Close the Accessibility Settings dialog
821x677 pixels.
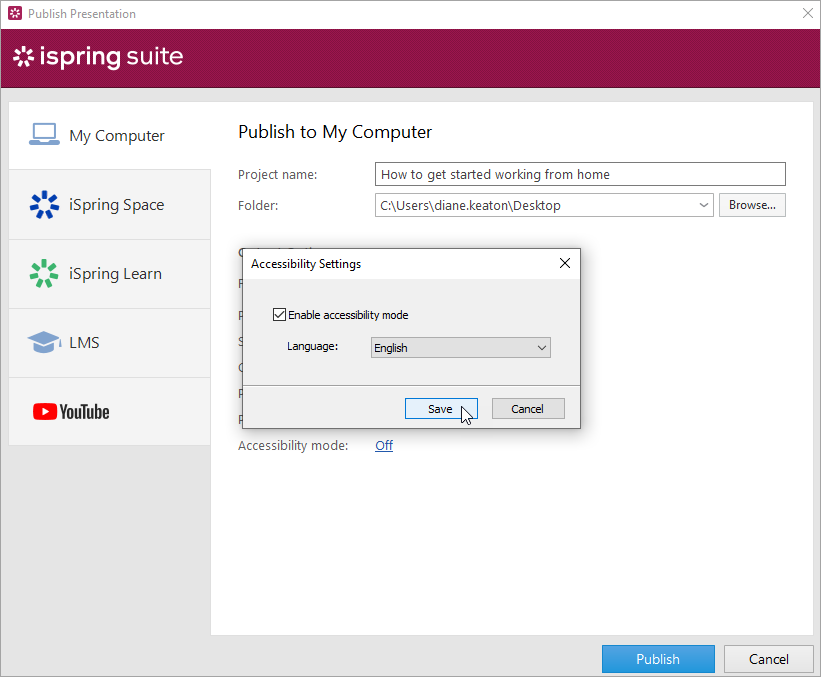point(564,264)
